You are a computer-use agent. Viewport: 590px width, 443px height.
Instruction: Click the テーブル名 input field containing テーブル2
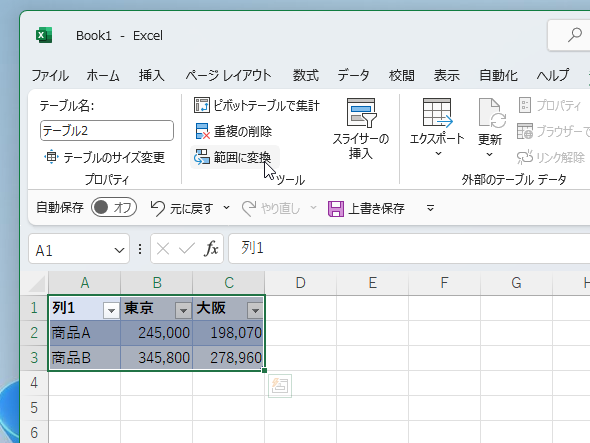coord(107,131)
